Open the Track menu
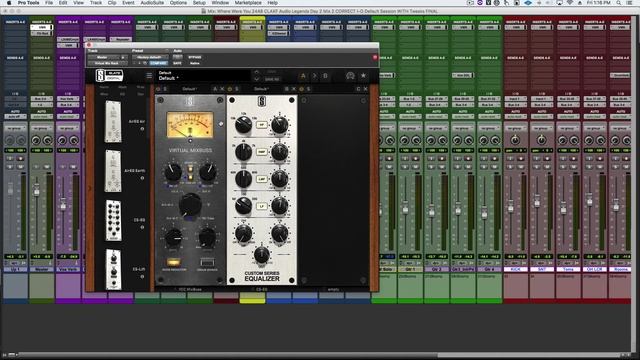 (x=96, y=3)
